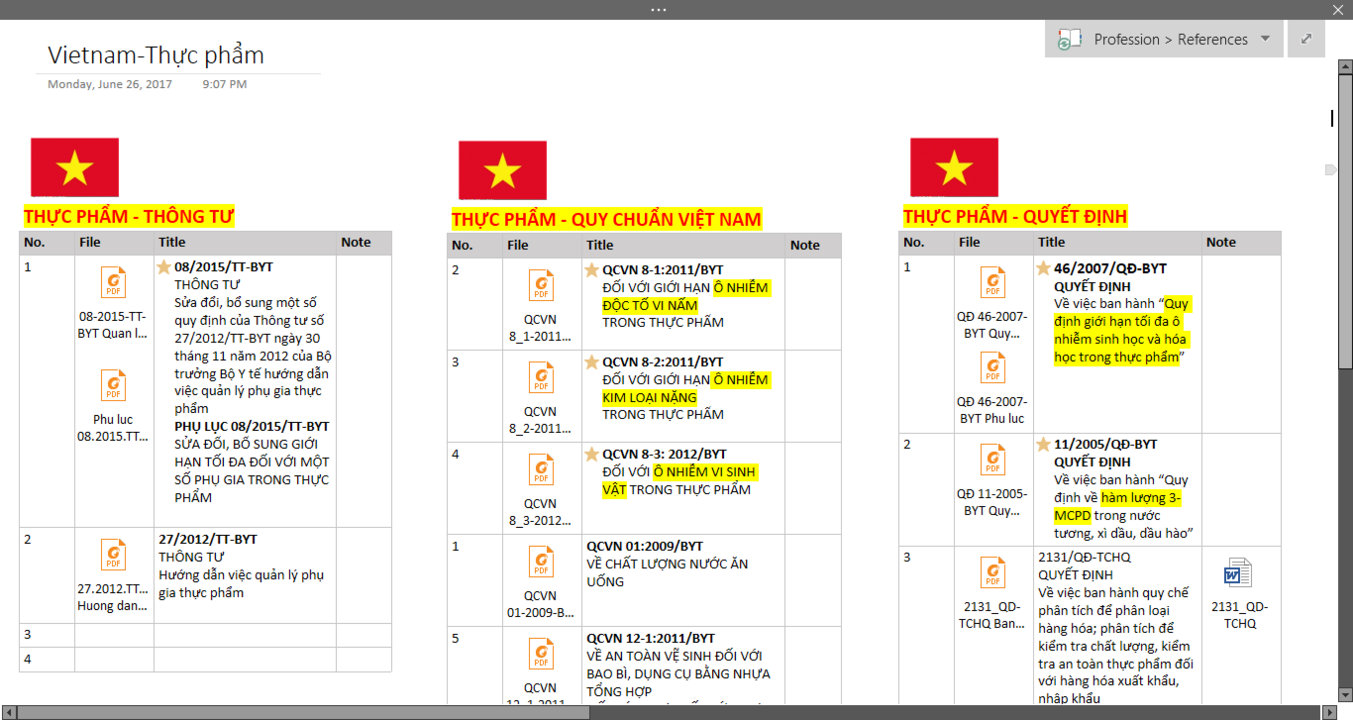This screenshot has height=720, width=1353.
Task: Click the star tag beside 46/2007/QĐ-BYT
Action: click(1044, 268)
